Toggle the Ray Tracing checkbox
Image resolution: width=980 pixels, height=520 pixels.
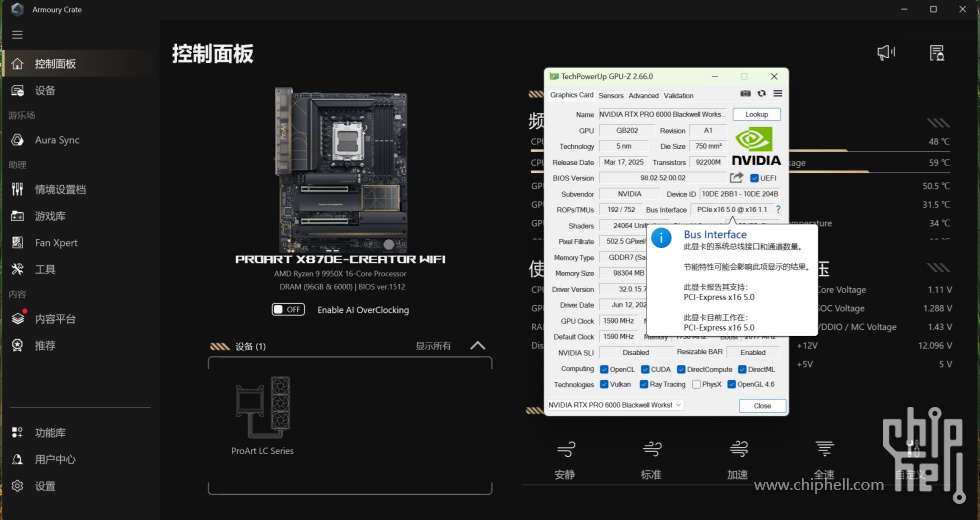(x=644, y=384)
